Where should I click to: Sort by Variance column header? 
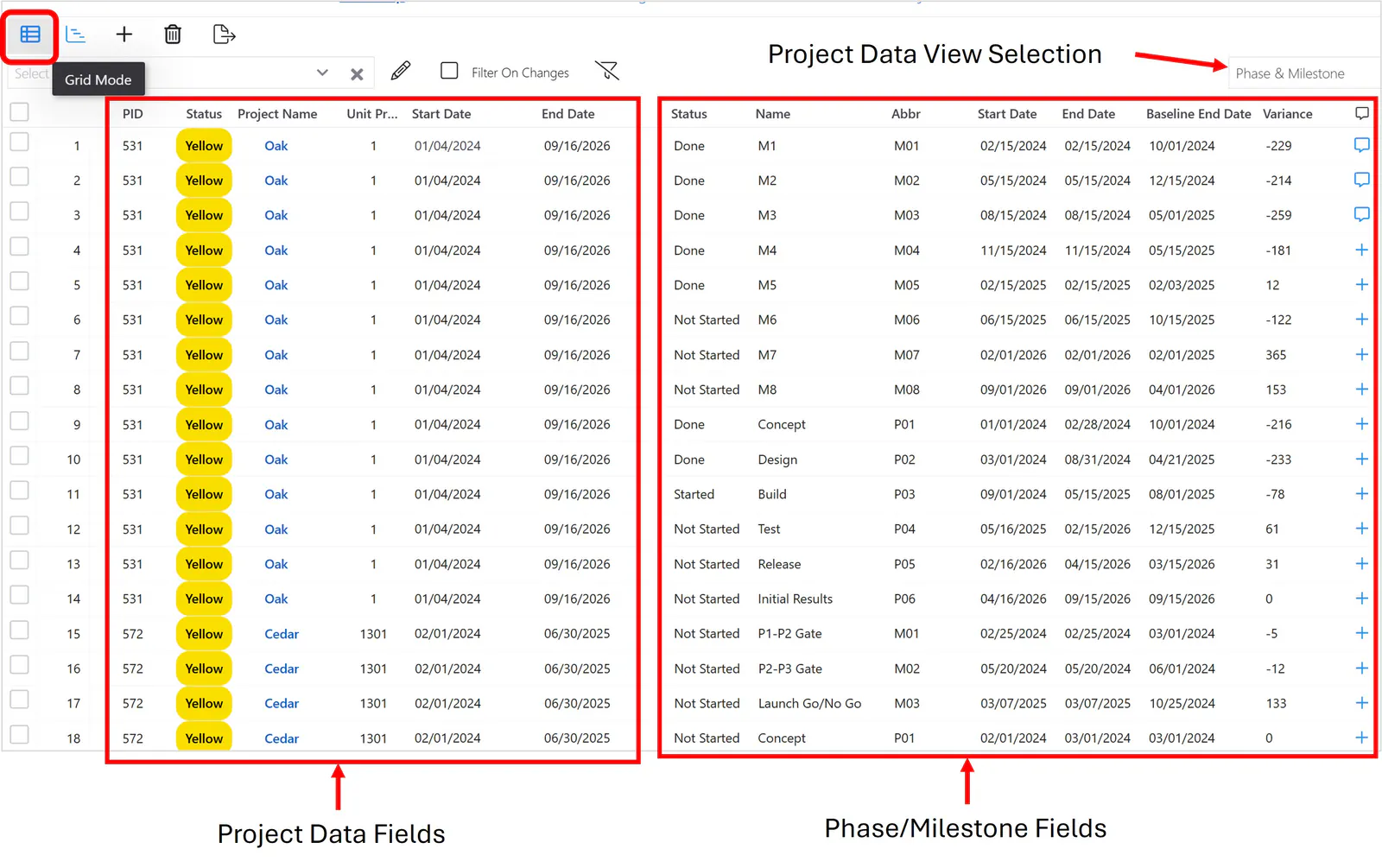point(1287,114)
